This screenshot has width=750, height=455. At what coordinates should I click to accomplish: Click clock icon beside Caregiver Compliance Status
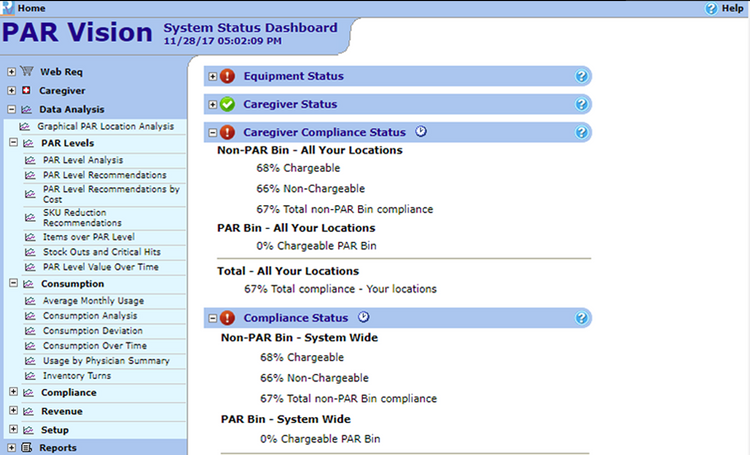pos(420,131)
